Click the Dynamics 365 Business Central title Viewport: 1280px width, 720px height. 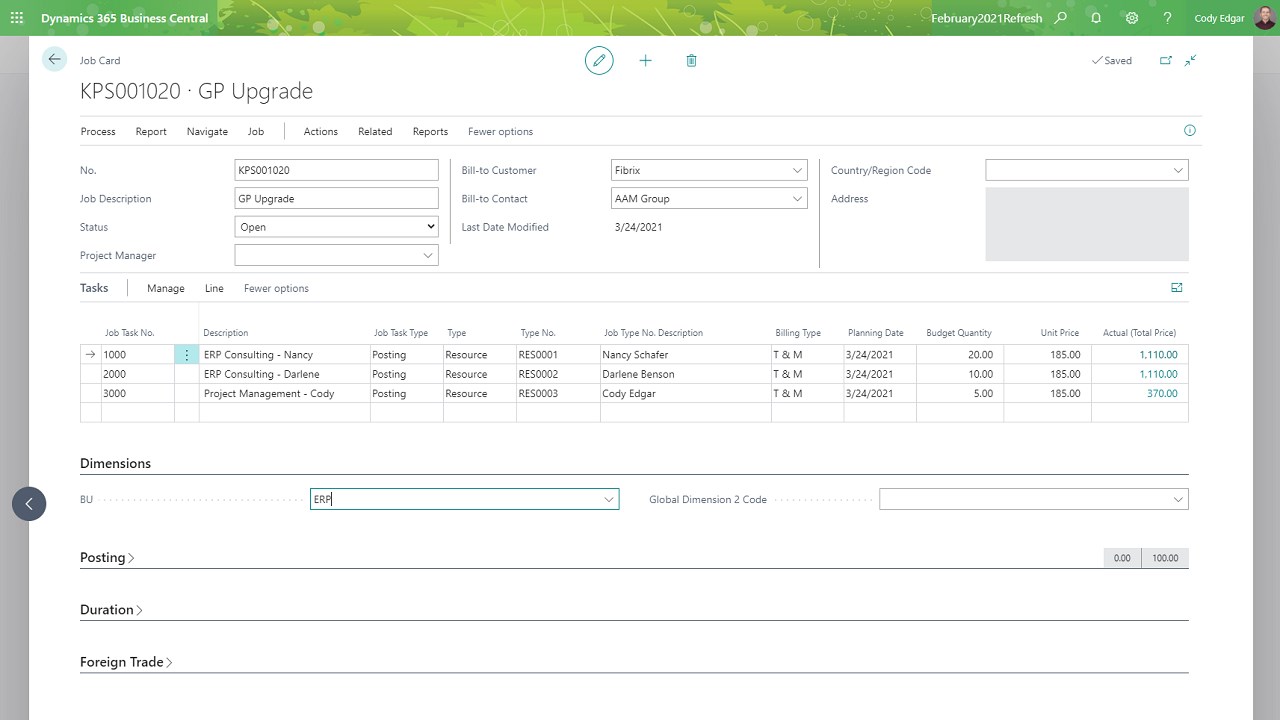coord(124,18)
